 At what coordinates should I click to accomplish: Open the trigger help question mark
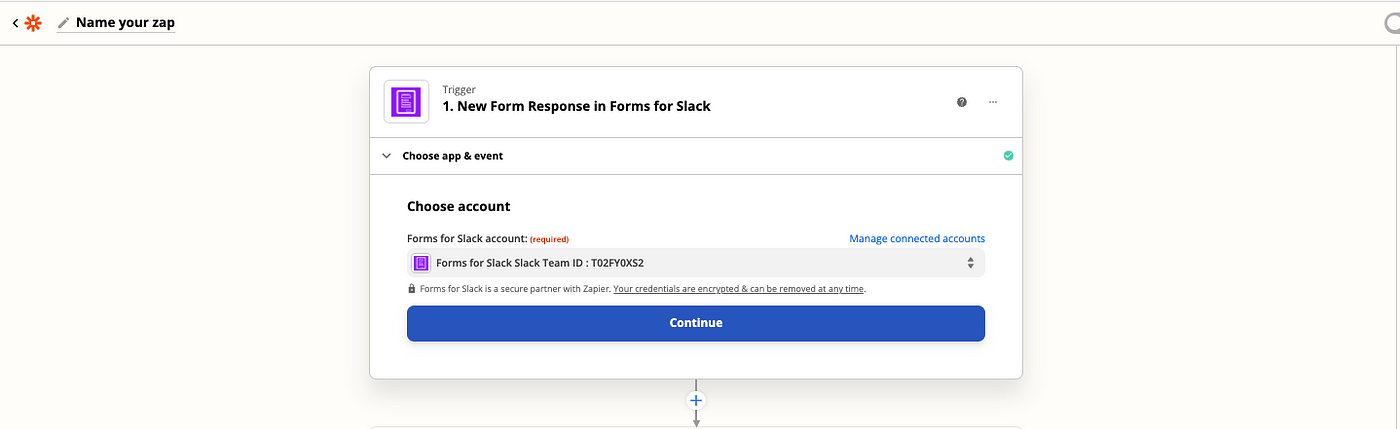962,102
